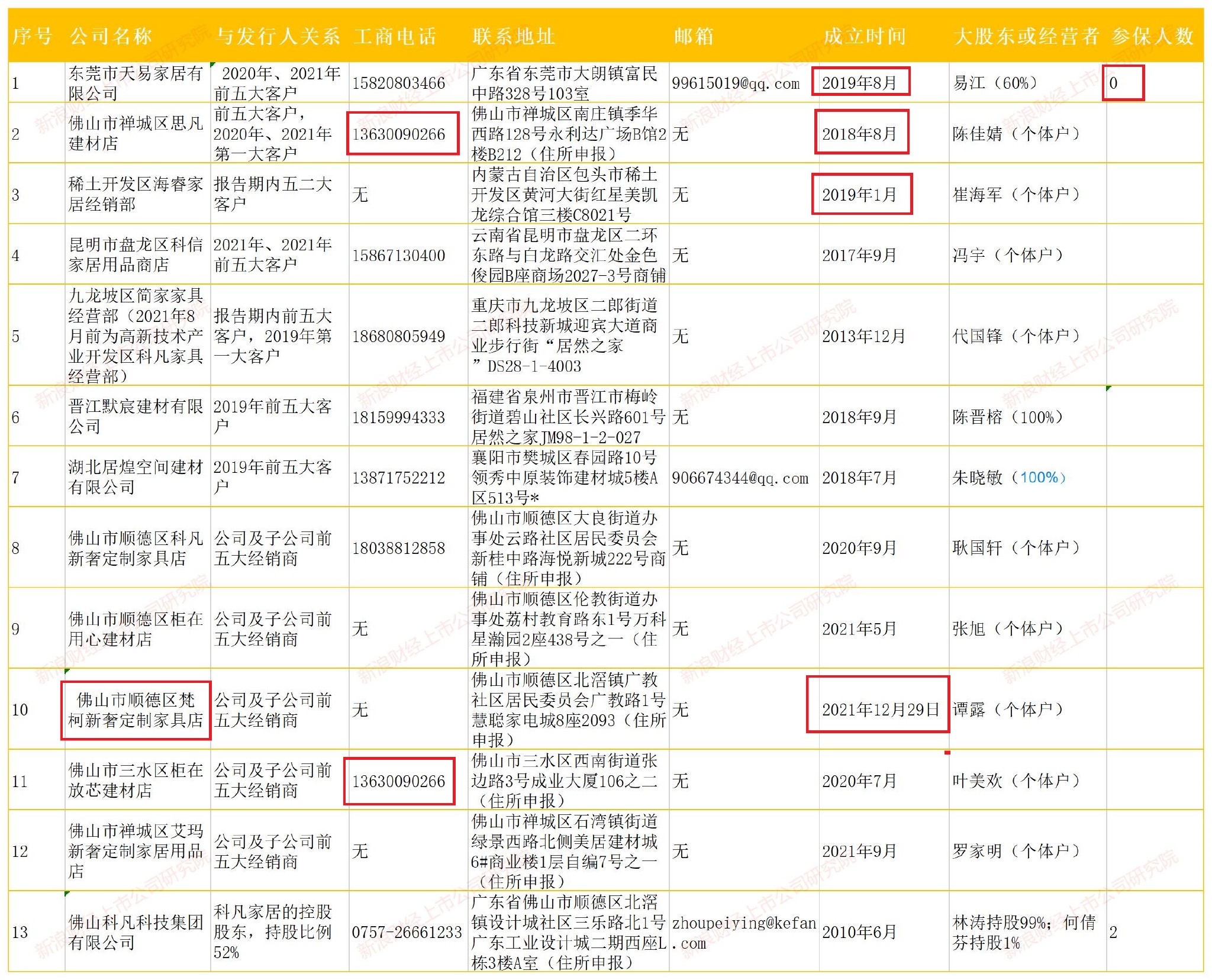
Task: Select email 906674344@qq.com
Action: click(x=740, y=478)
